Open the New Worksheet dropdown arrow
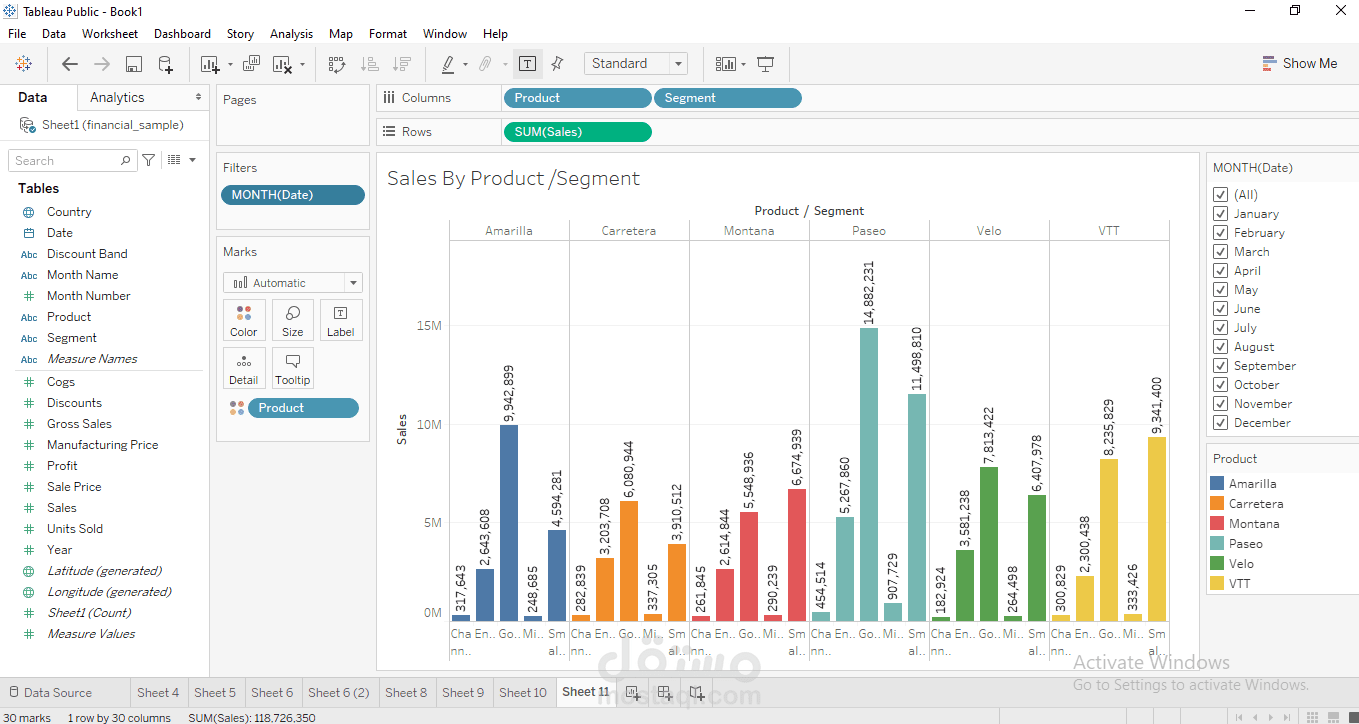Screen dimensions: 1359x724 point(230,65)
